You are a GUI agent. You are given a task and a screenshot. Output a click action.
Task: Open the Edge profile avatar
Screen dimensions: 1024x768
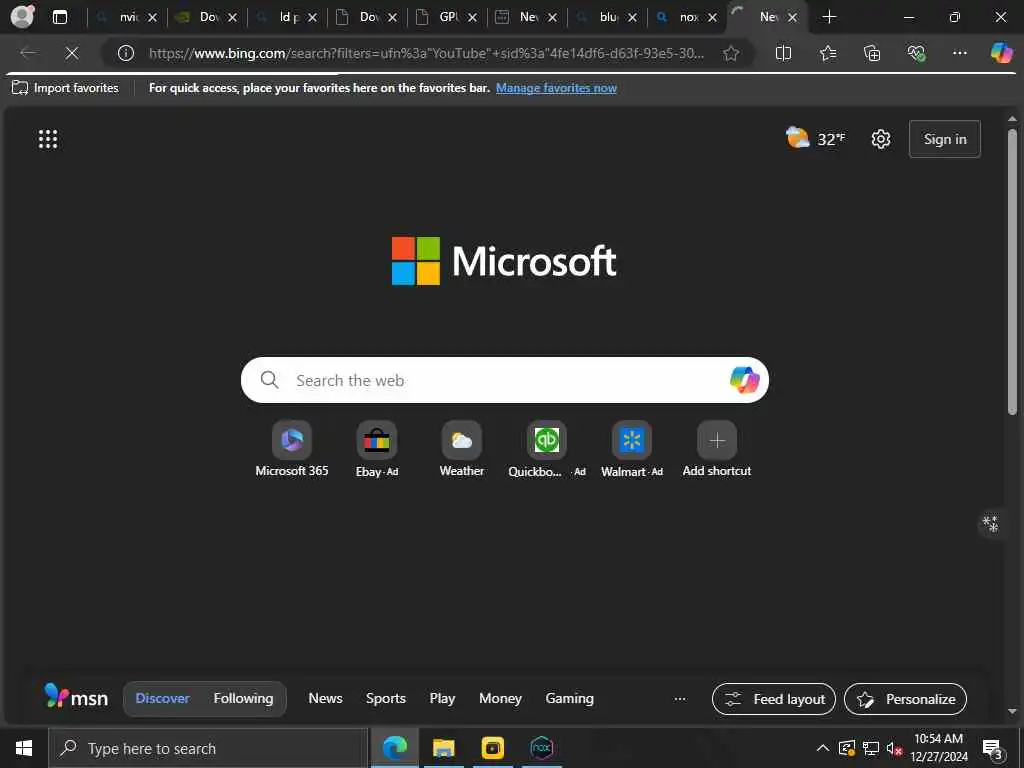tap(23, 16)
